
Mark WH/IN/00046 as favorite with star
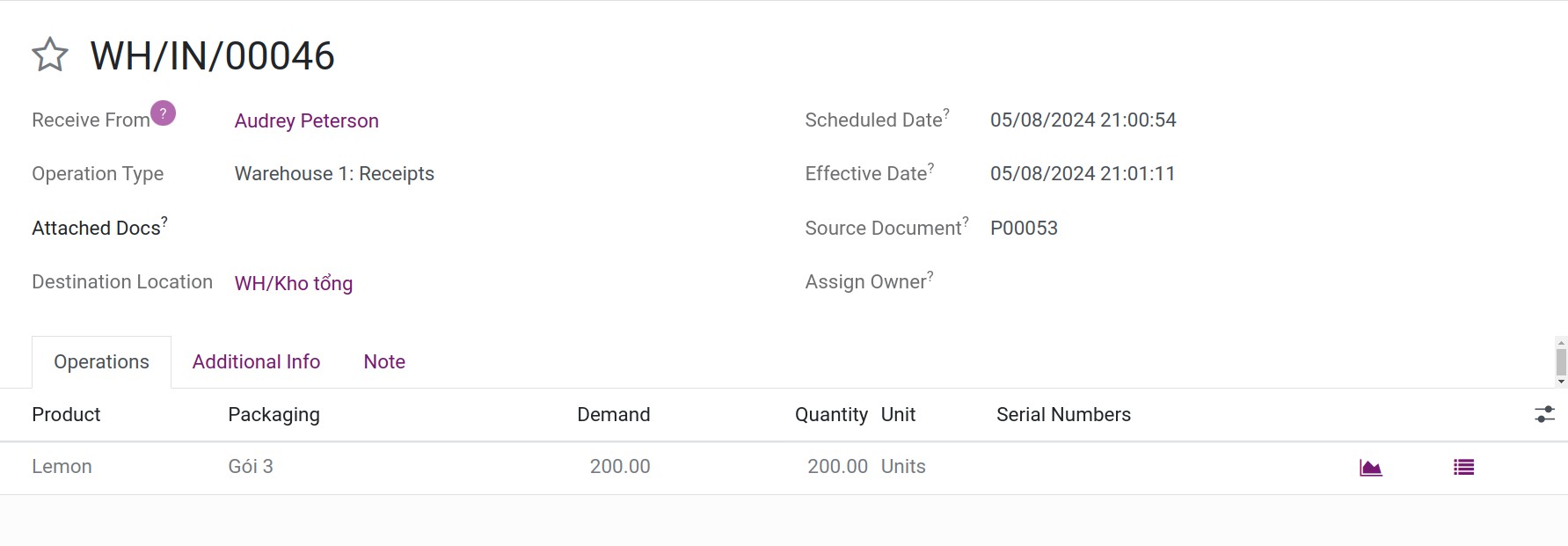pyautogui.click(x=50, y=55)
